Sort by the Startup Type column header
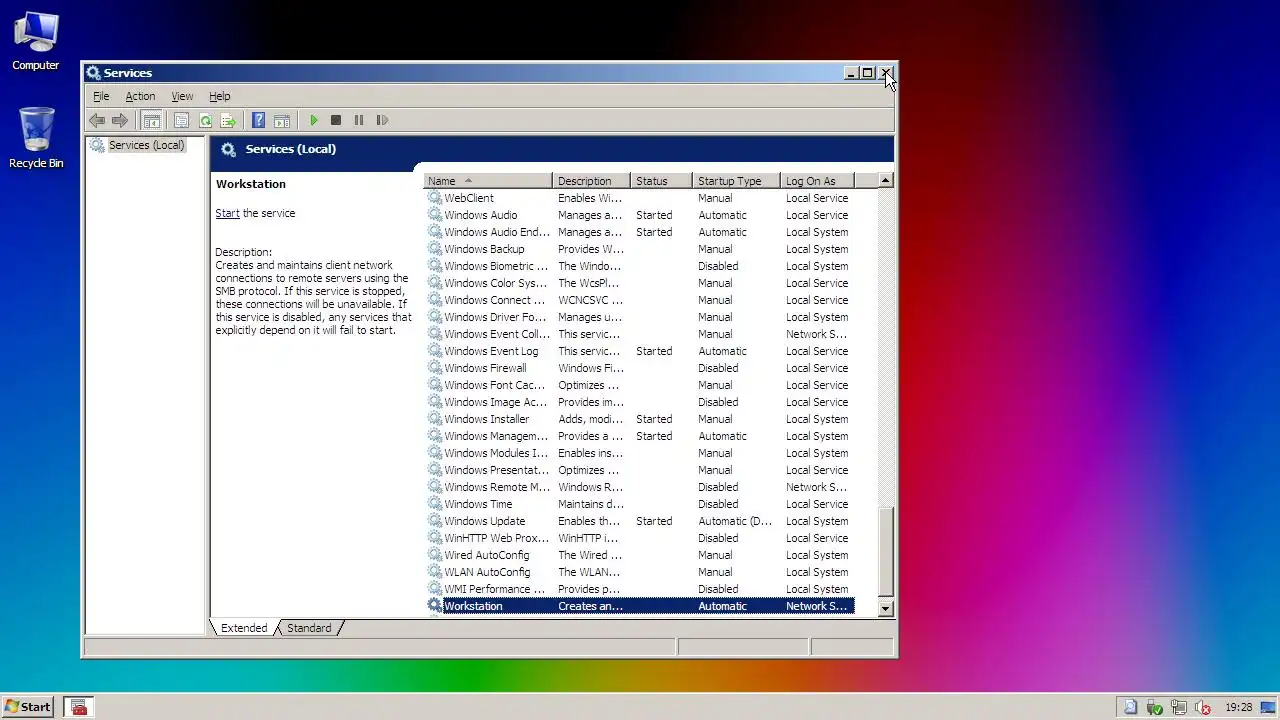This screenshot has height=720, width=1280. pos(736,181)
